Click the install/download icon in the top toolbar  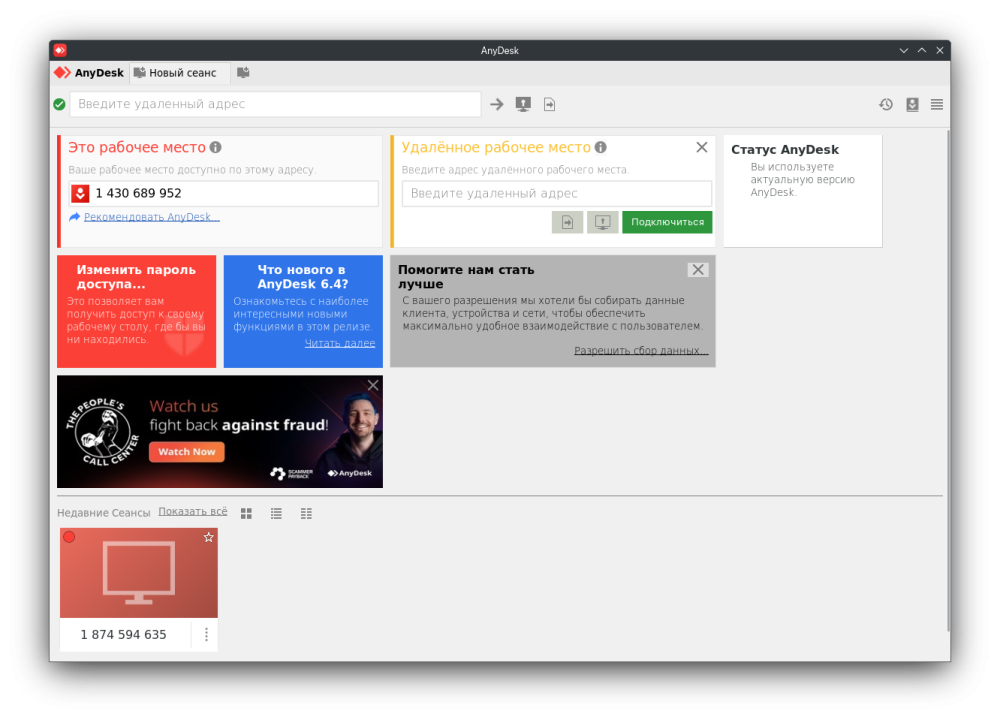click(x=913, y=104)
